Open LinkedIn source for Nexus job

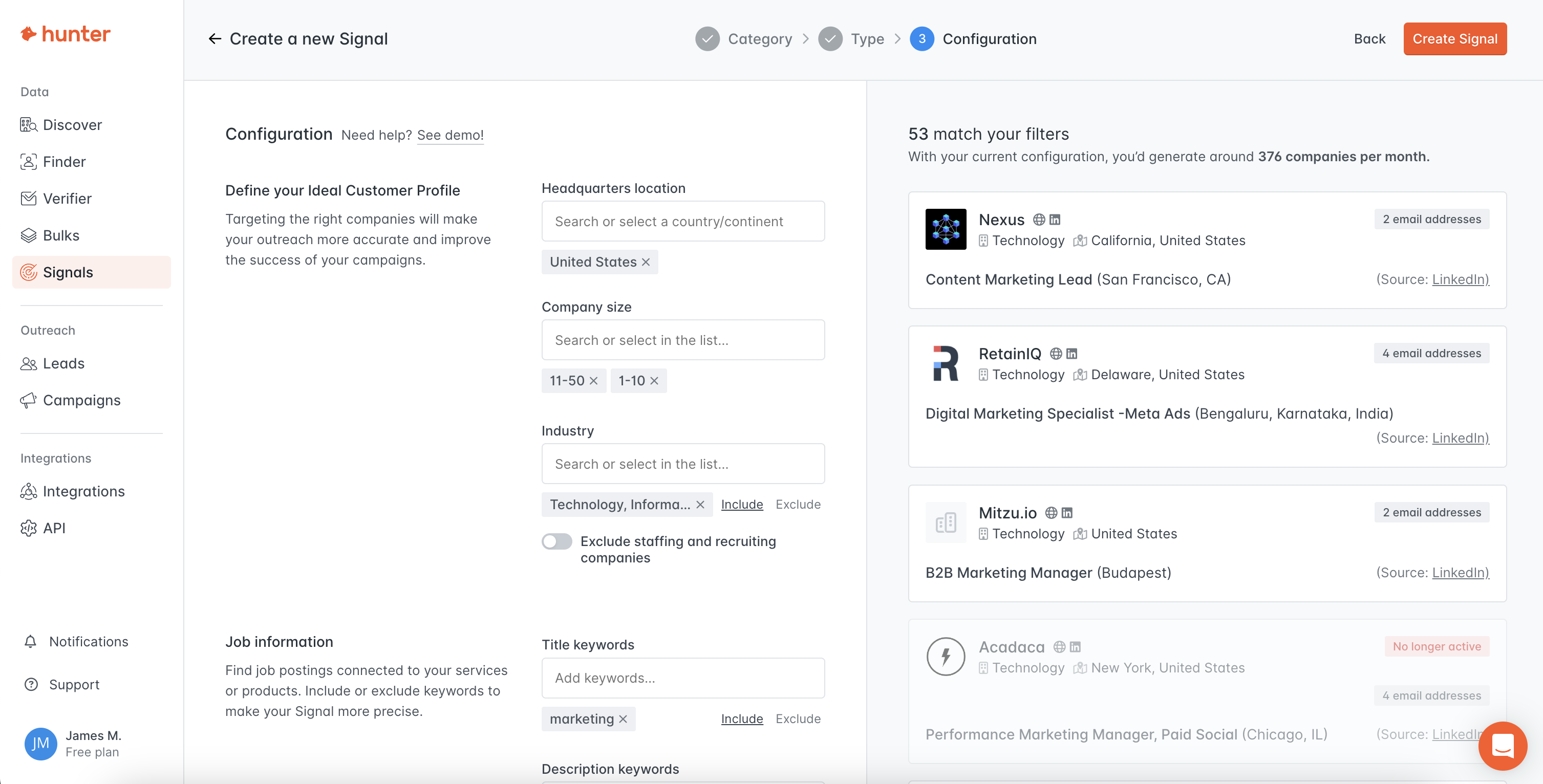(x=1460, y=280)
